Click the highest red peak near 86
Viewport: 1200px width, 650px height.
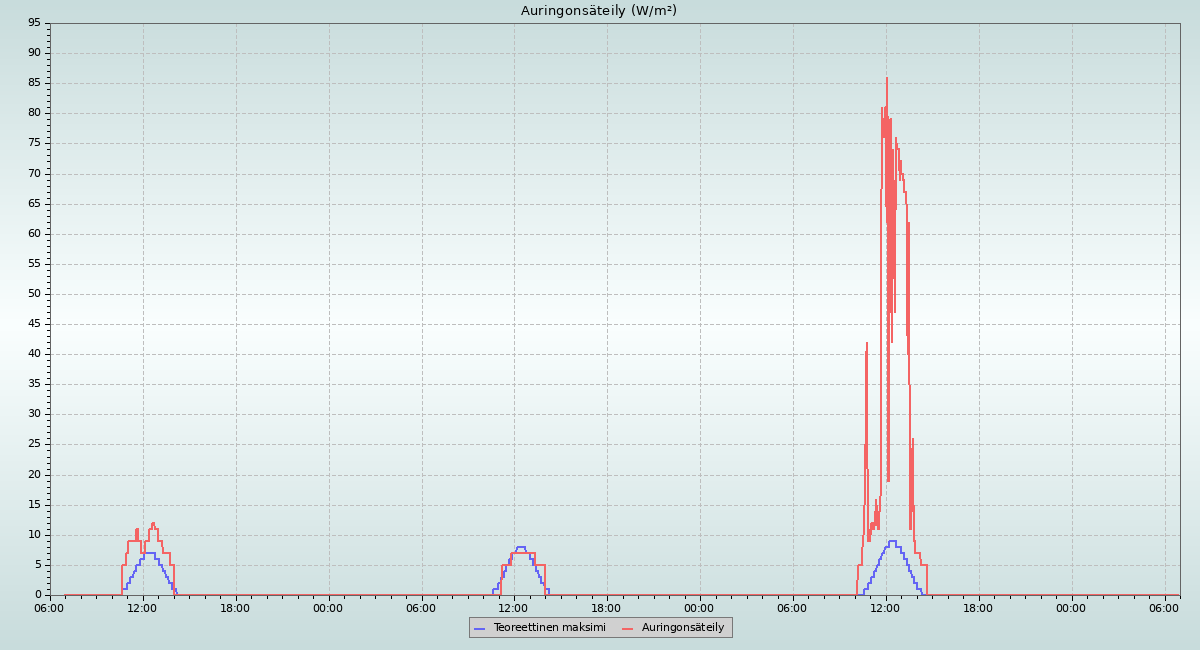coord(886,79)
